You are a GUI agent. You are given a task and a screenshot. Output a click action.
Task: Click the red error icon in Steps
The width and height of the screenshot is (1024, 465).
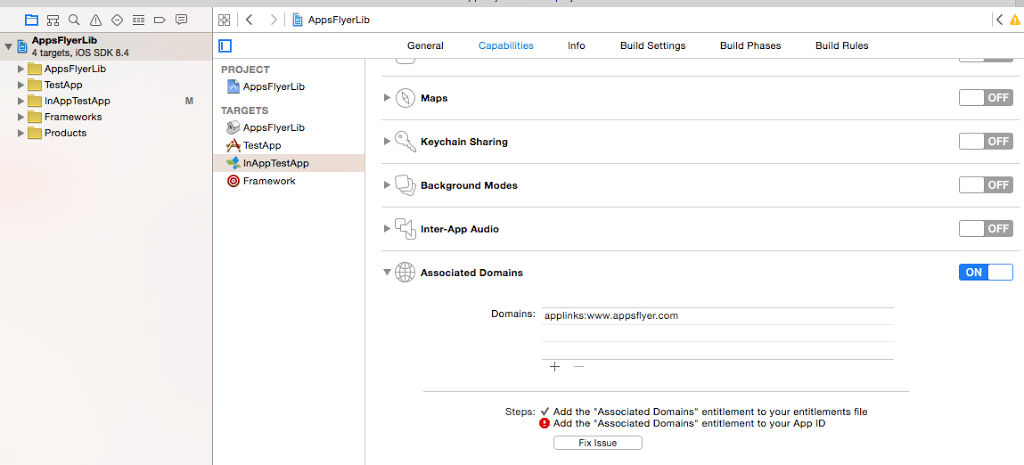pyautogui.click(x=545, y=423)
